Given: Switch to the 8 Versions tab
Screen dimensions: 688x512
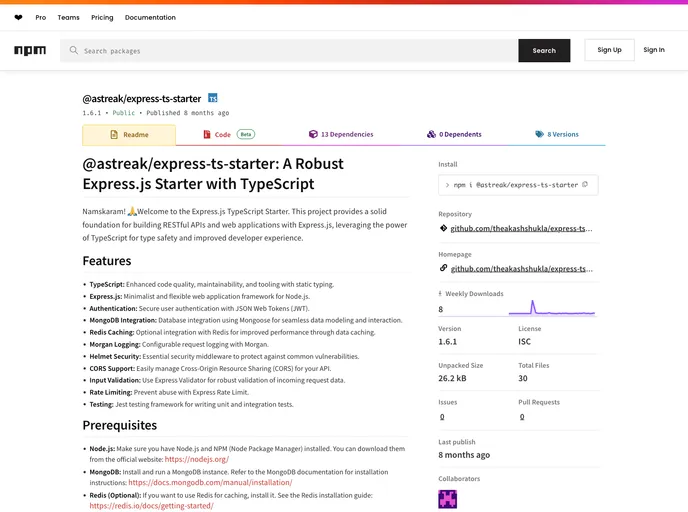Looking at the screenshot, I should pyautogui.click(x=557, y=134).
